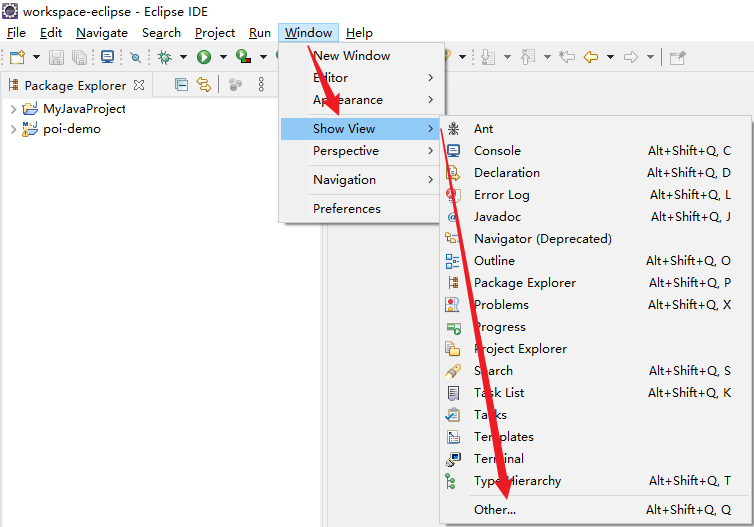Expand the poi-demo project node
Viewport: 754px width, 527px height.
[13, 129]
